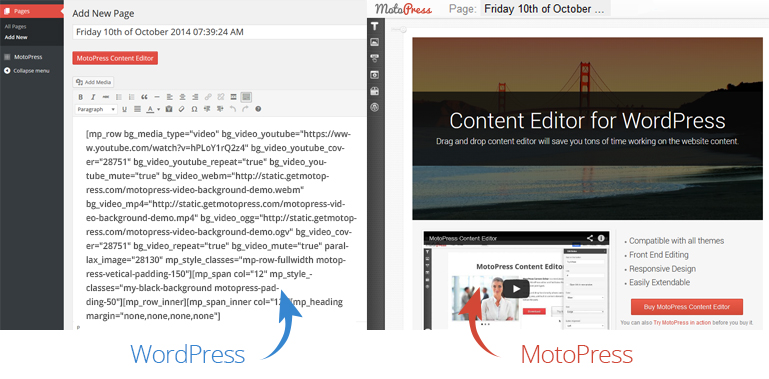The image size is (769, 379).
Task: Click the page title input field
Action: coord(220,32)
